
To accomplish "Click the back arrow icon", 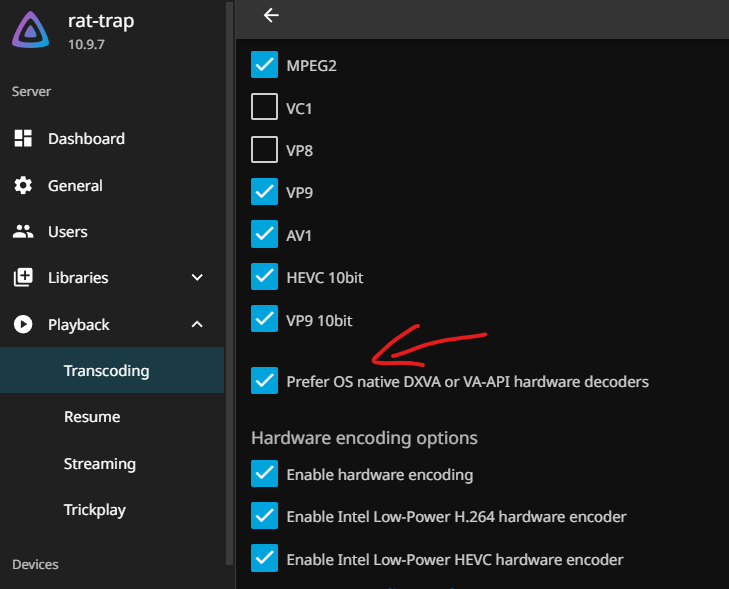I will pyautogui.click(x=271, y=15).
